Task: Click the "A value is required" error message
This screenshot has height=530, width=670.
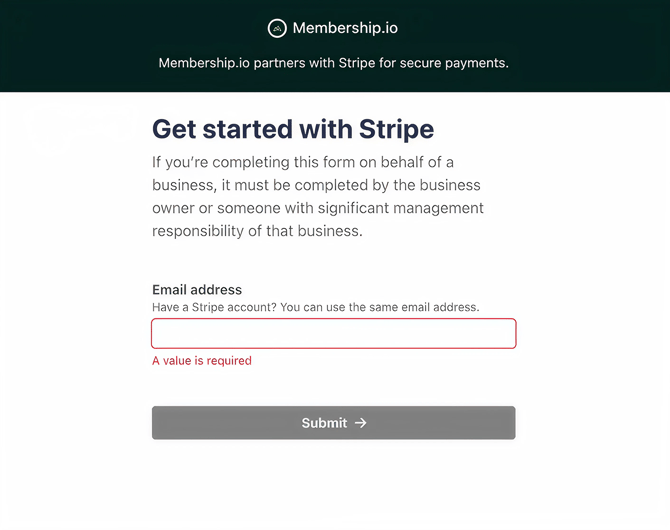Action: [x=202, y=361]
